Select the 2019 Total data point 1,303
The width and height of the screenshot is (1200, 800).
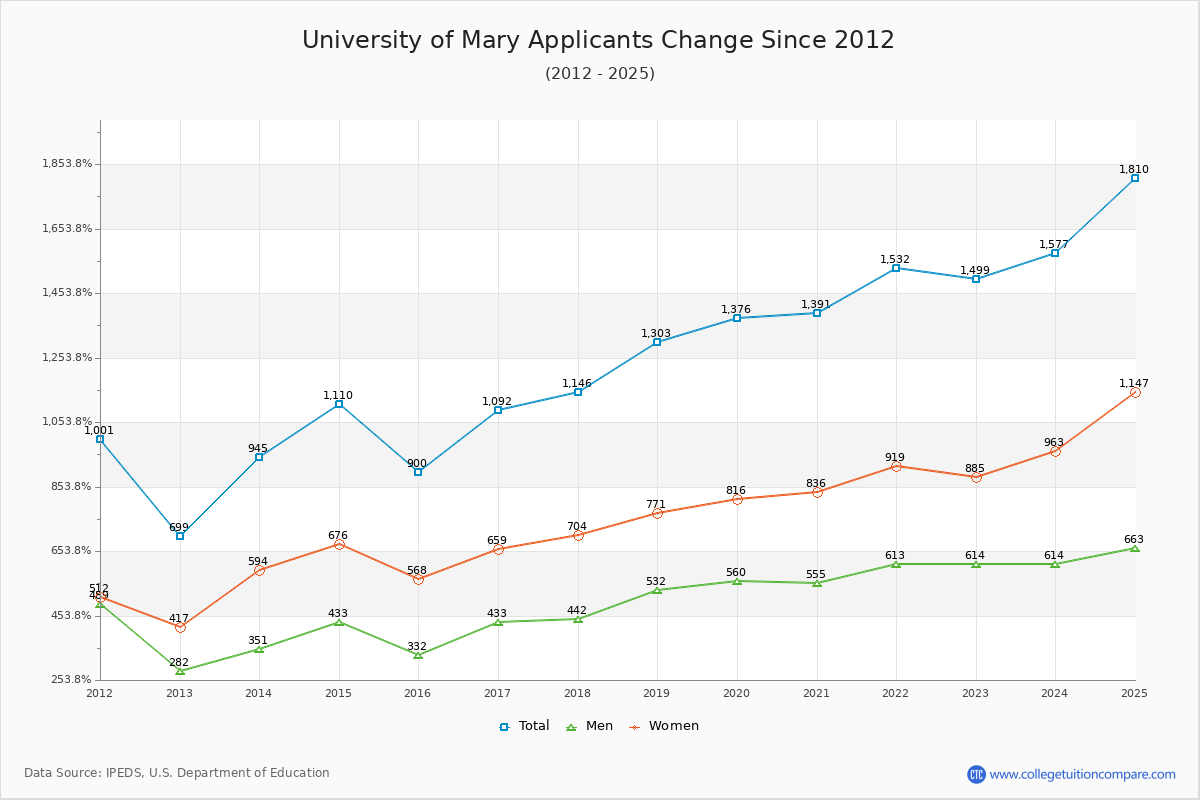click(x=657, y=342)
